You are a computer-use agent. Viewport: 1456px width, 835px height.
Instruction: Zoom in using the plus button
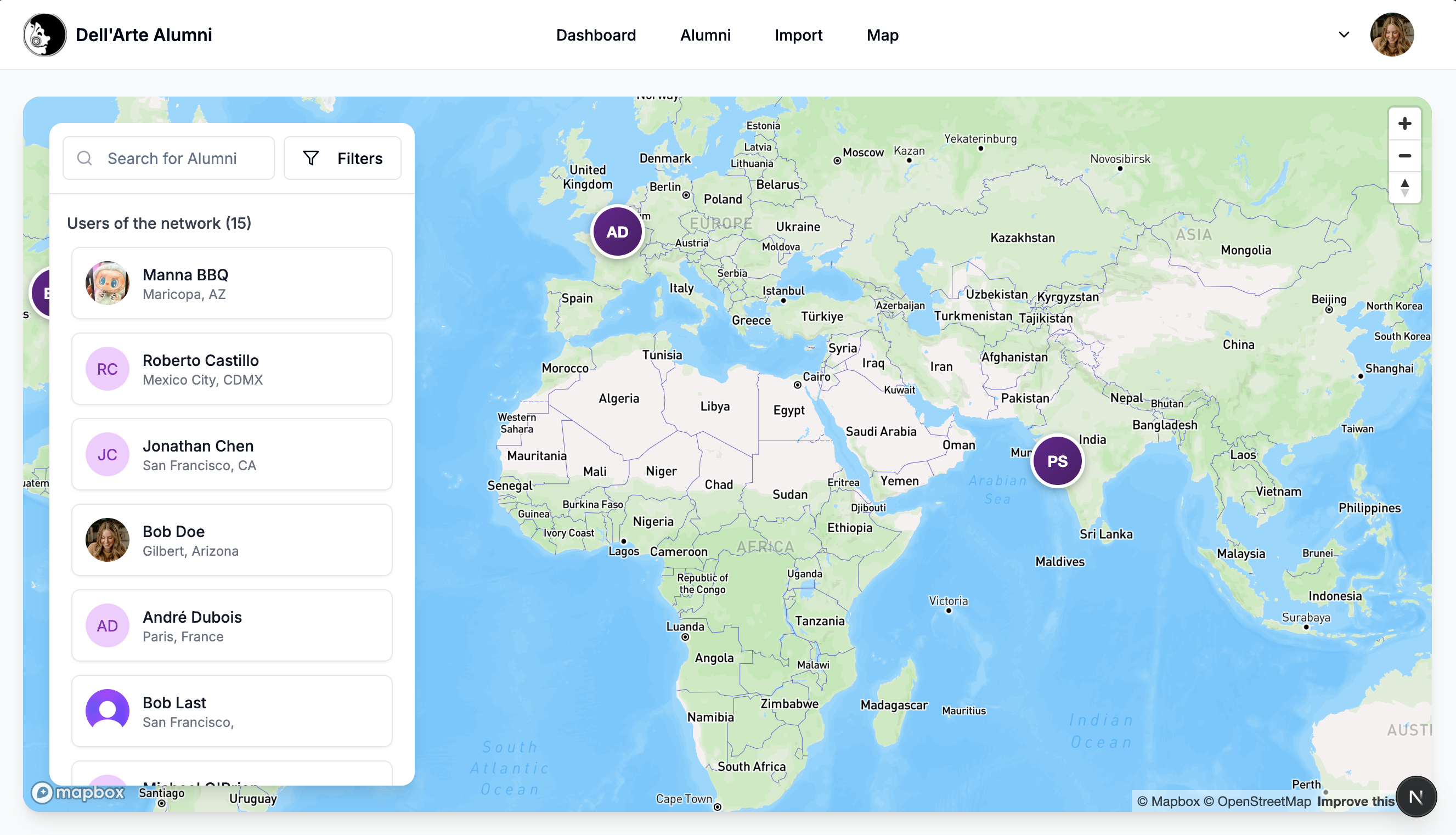click(x=1405, y=123)
